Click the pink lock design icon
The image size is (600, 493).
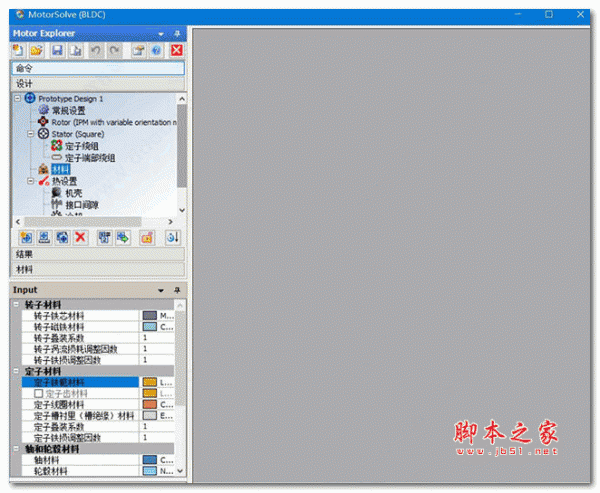click(x=147, y=238)
